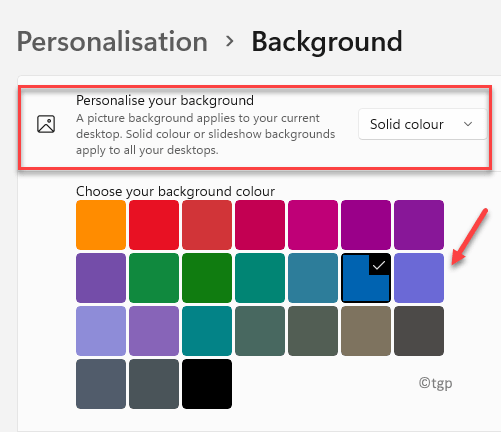
Task: Click the Personalise your background row
Action: point(255,127)
